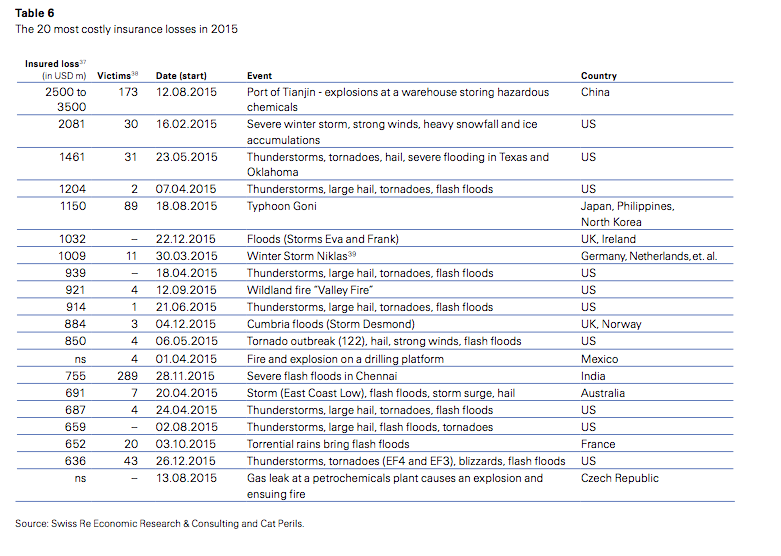This screenshot has height=556, width=781.
Task: Click the 'Event' column header
Action: [x=259, y=76]
